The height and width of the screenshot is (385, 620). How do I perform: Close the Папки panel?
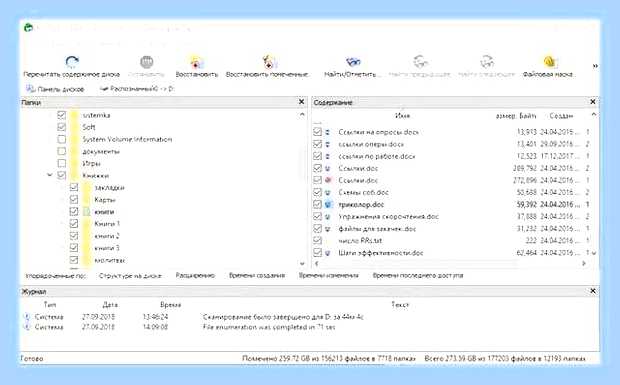point(301,102)
